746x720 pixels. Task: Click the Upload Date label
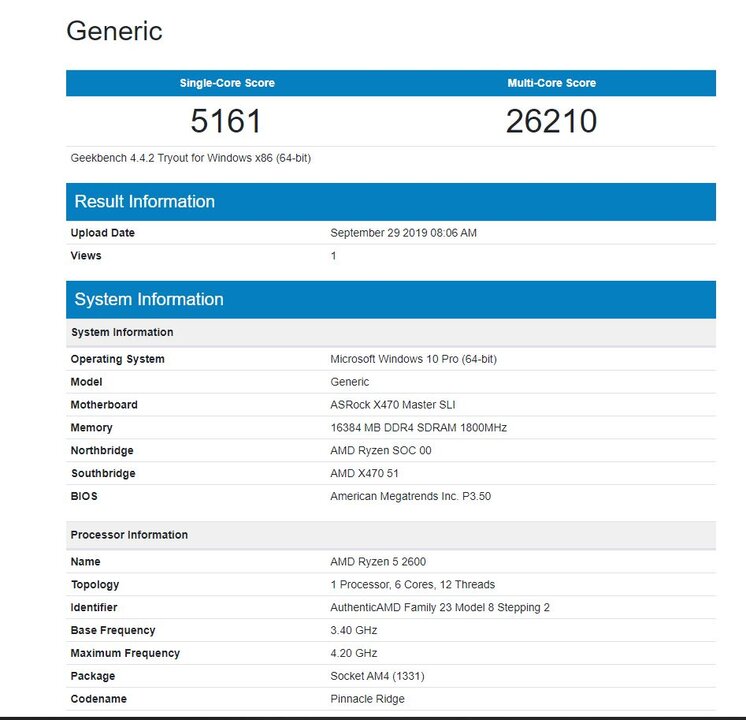pos(103,233)
